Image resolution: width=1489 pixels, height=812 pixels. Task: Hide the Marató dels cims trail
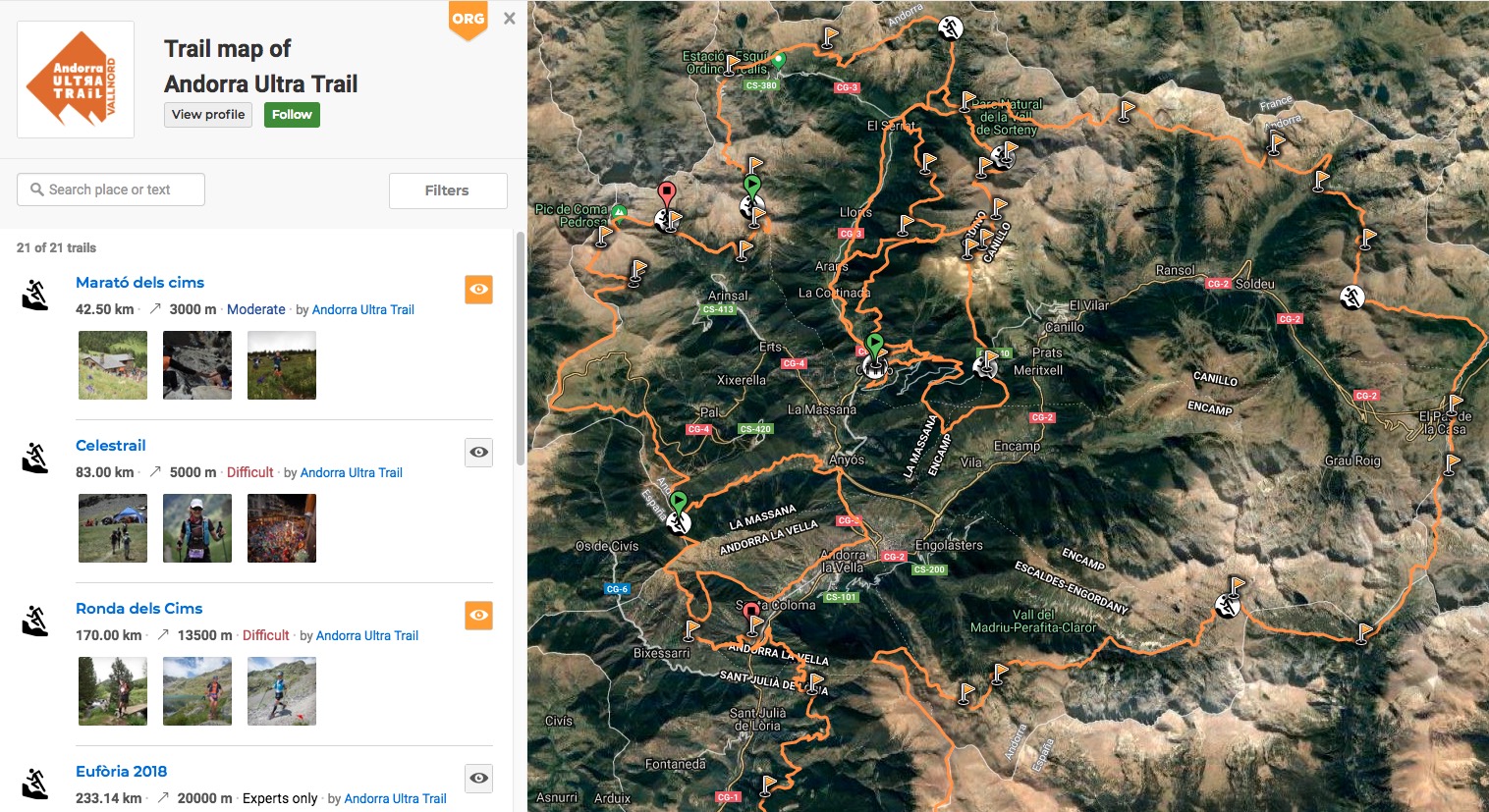478,290
